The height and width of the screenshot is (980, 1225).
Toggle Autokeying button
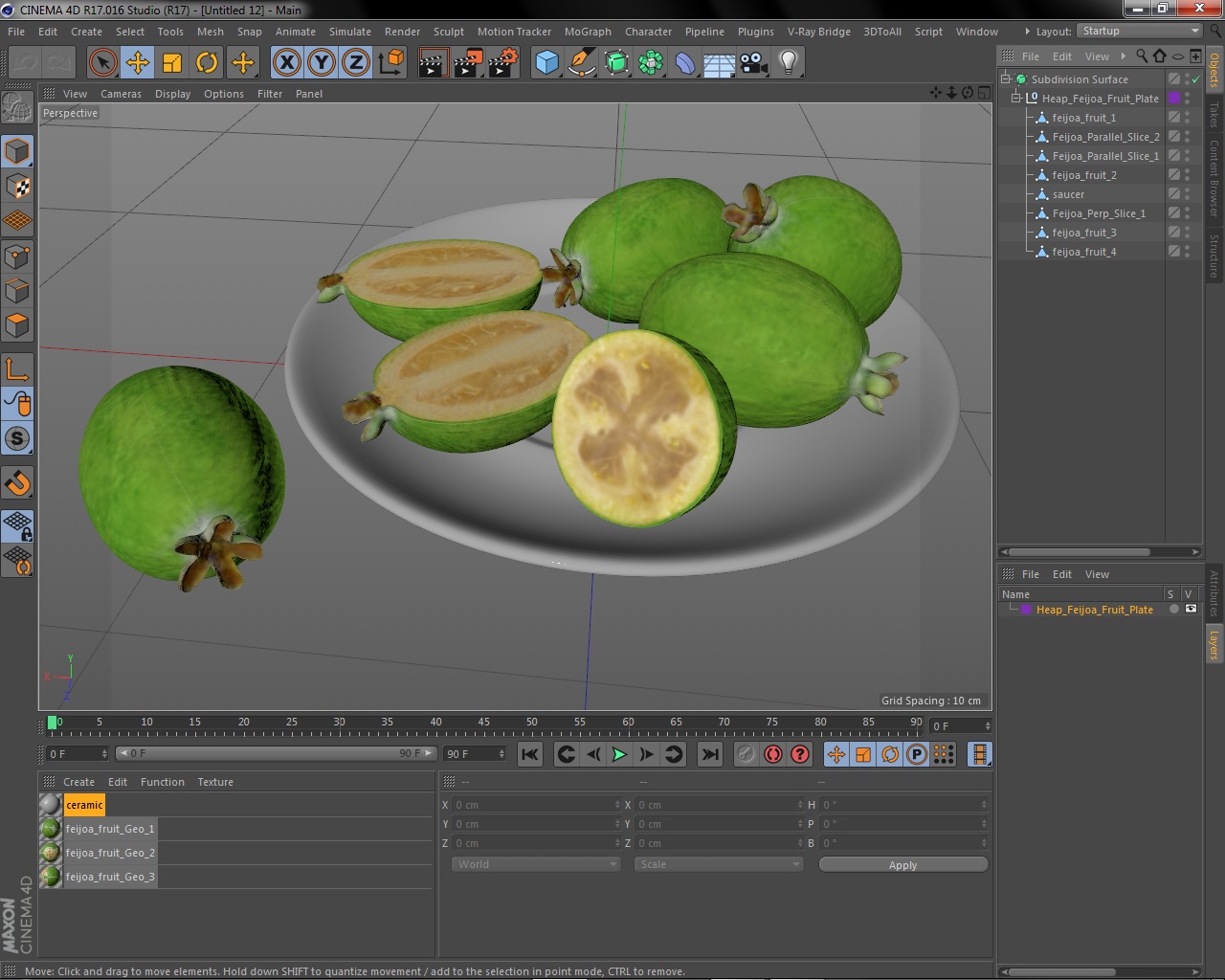point(772,754)
